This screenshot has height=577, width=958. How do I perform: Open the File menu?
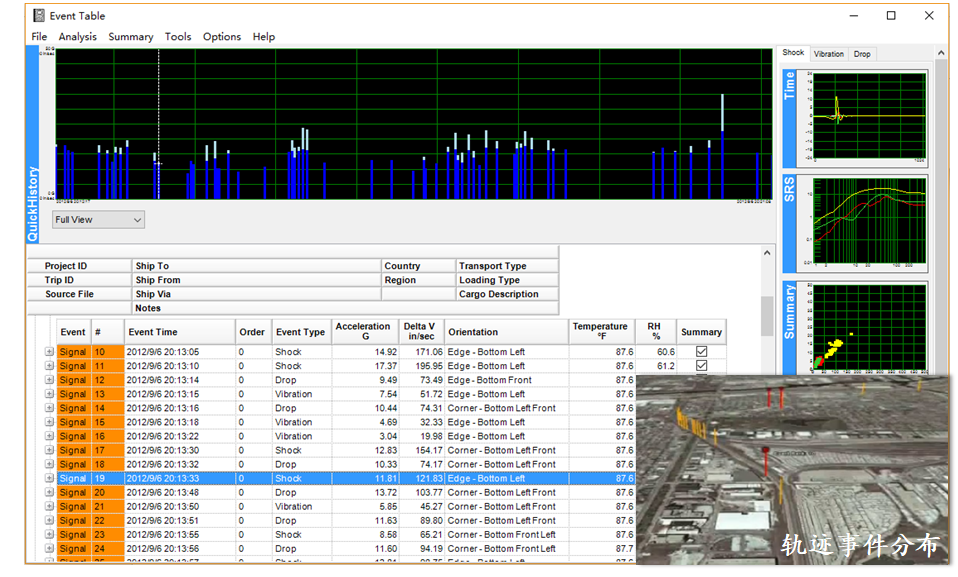39,37
